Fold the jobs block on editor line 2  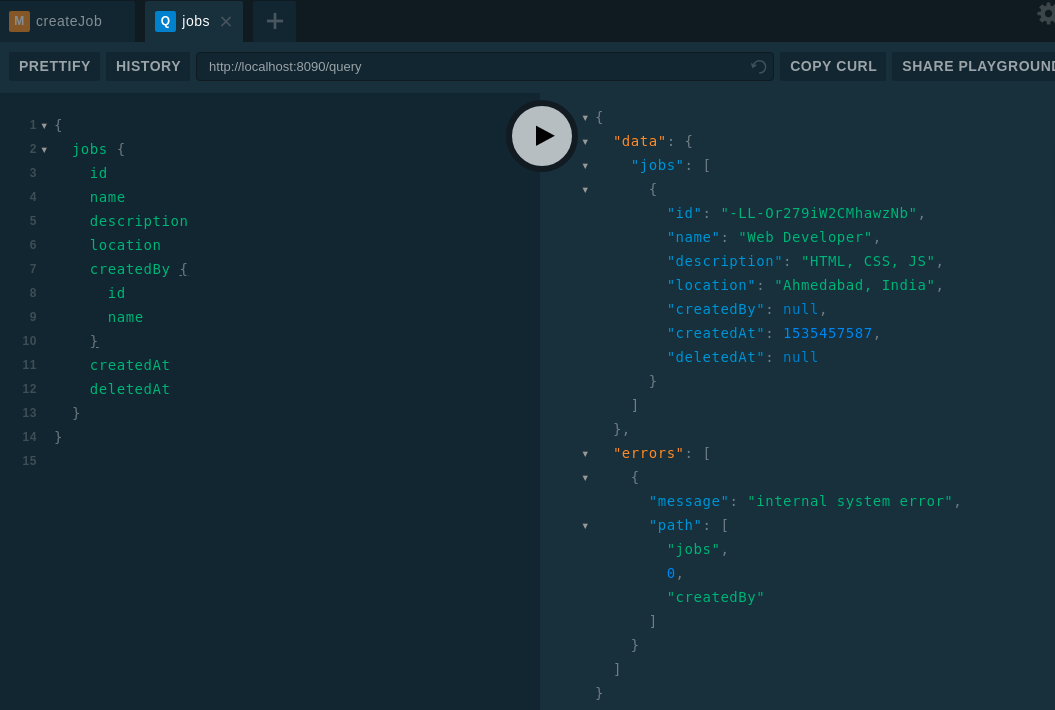coord(44,150)
